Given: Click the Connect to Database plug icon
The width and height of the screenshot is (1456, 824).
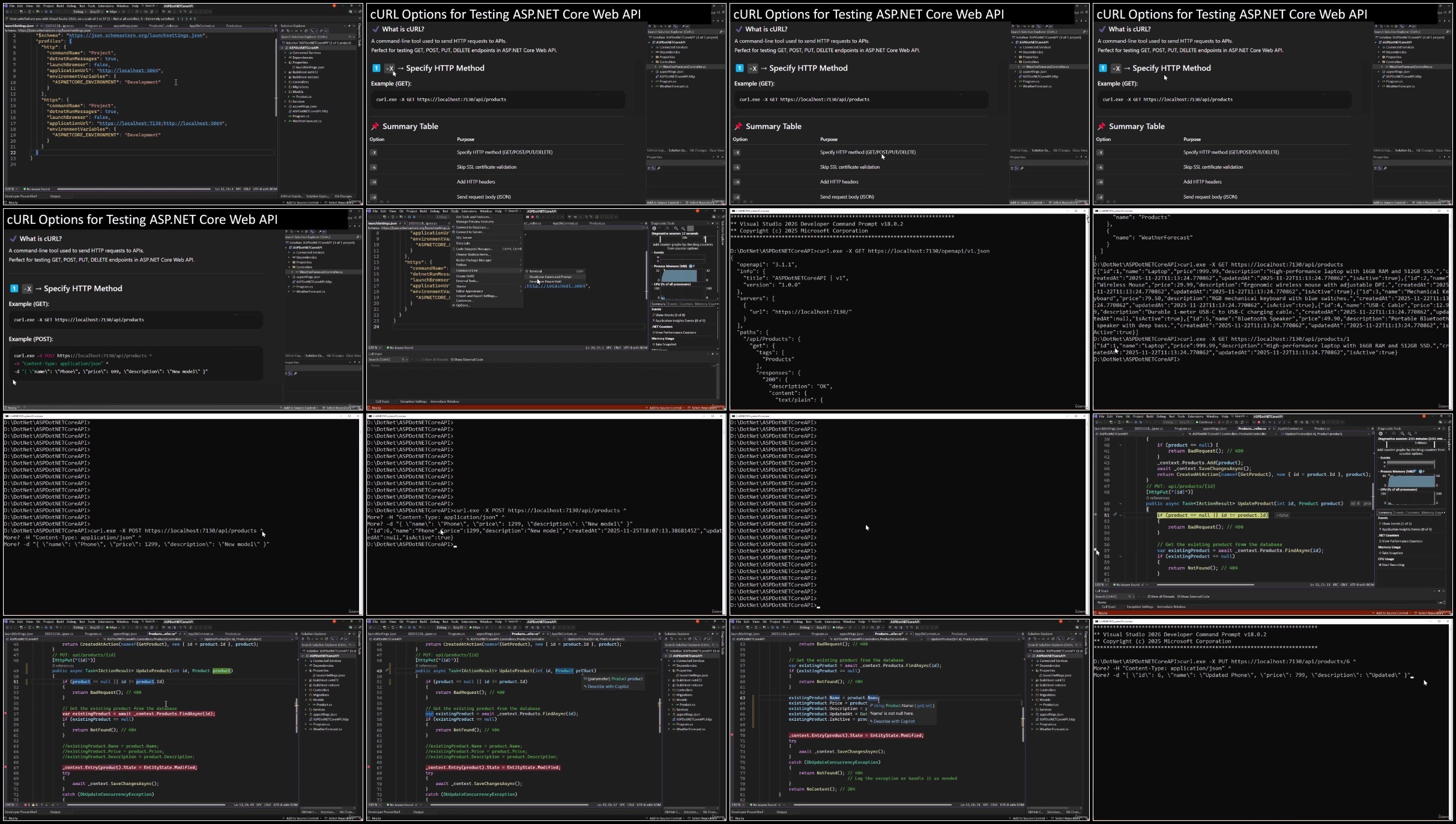Looking at the screenshot, I should 453,227.
